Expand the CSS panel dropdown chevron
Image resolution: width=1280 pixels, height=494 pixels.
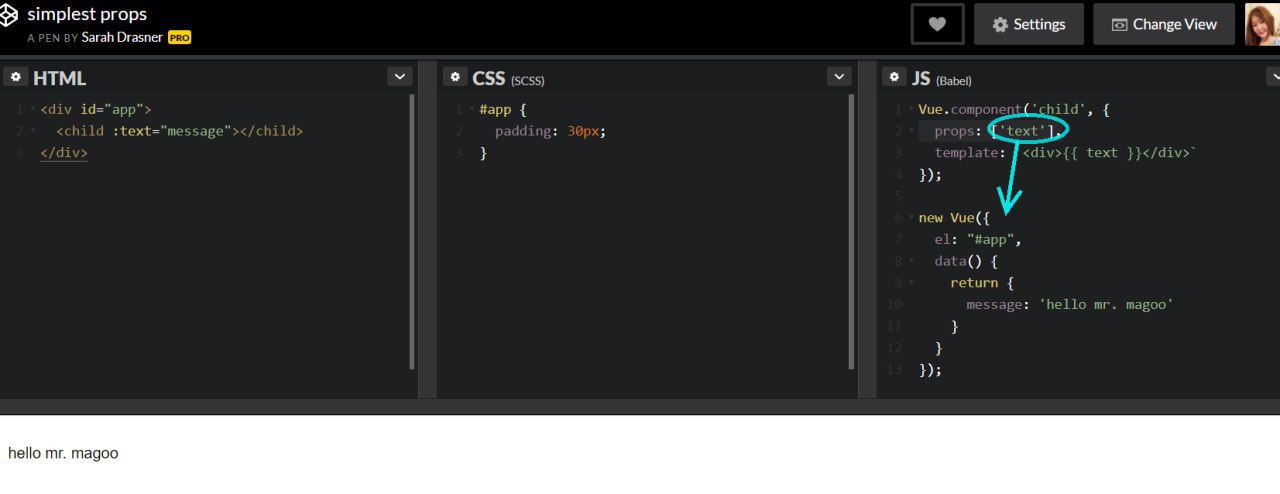pyautogui.click(x=839, y=77)
